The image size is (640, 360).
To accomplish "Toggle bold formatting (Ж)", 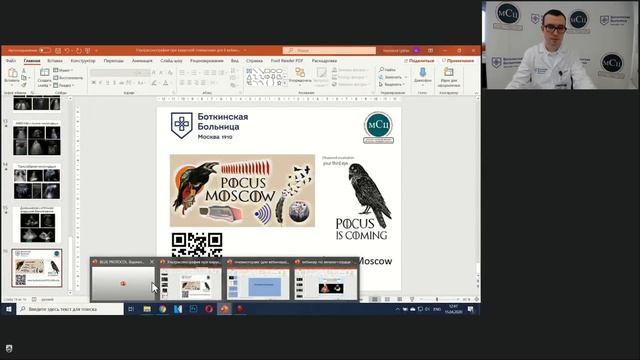I will click(x=93, y=83).
